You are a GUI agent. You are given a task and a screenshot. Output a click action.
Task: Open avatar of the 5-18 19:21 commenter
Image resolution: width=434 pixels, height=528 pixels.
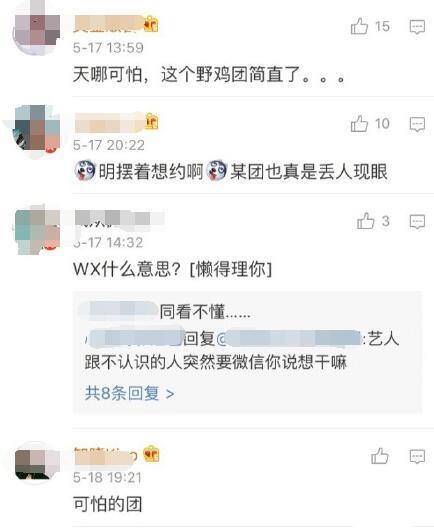click(37, 462)
